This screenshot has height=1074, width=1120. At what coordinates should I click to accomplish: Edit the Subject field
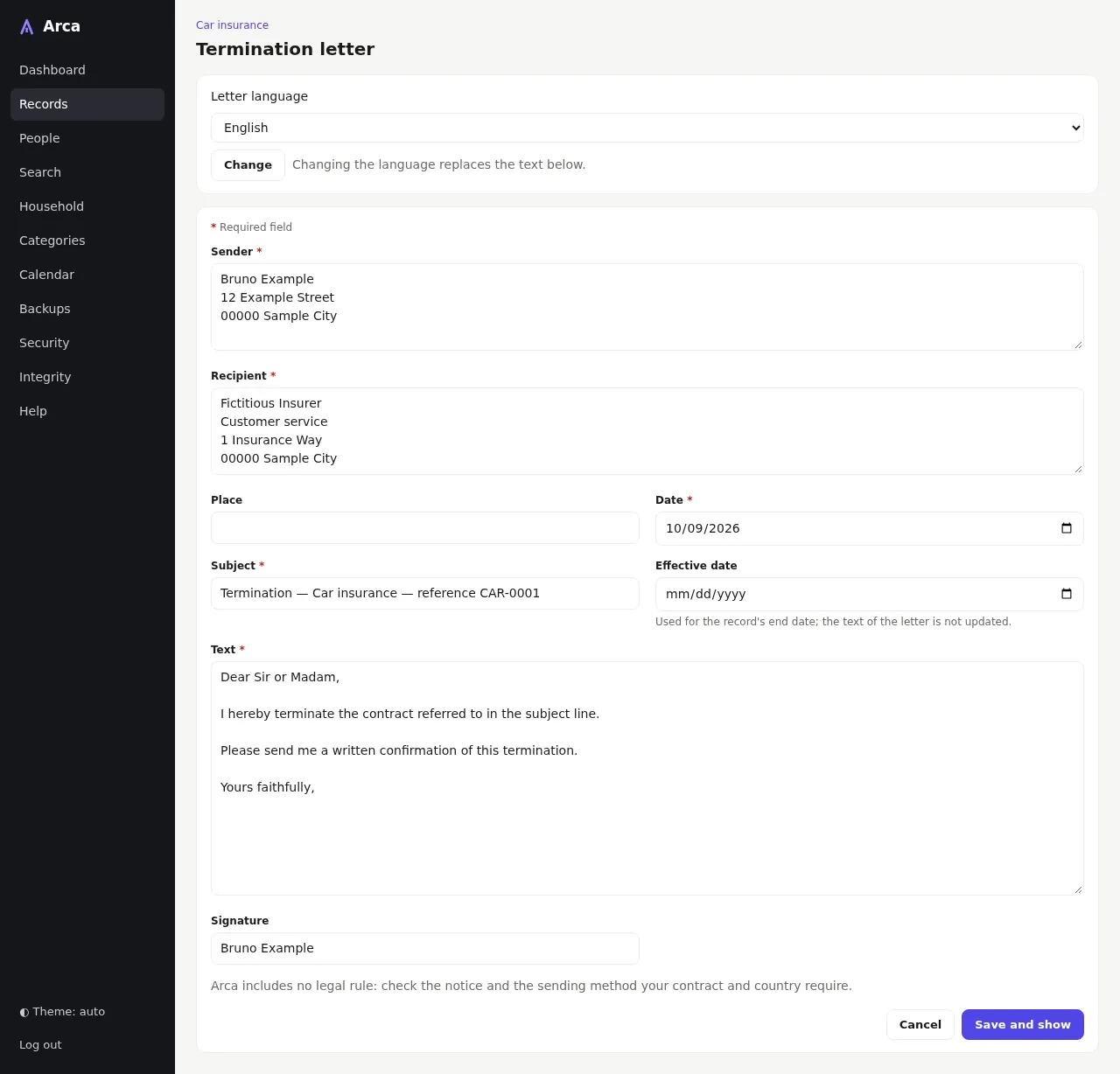pos(425,594)
